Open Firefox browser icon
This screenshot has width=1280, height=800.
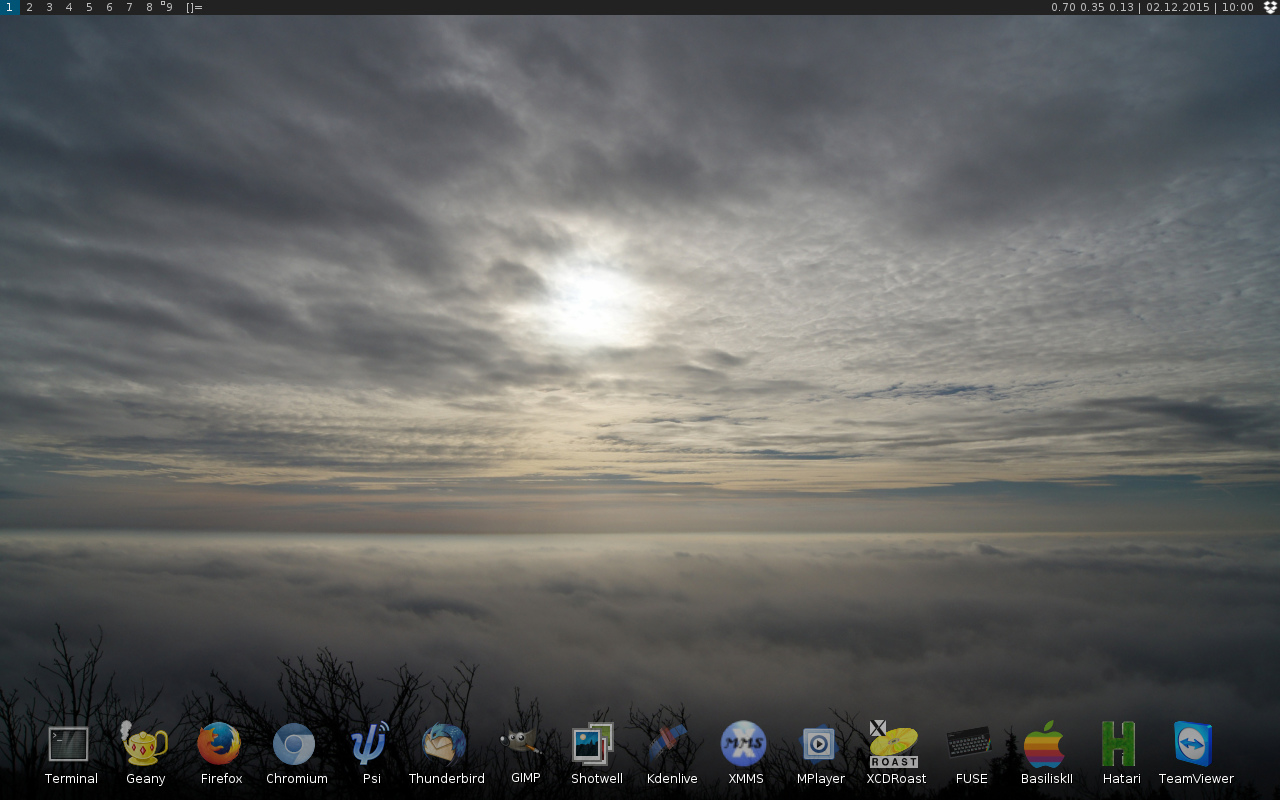[219, 744]
